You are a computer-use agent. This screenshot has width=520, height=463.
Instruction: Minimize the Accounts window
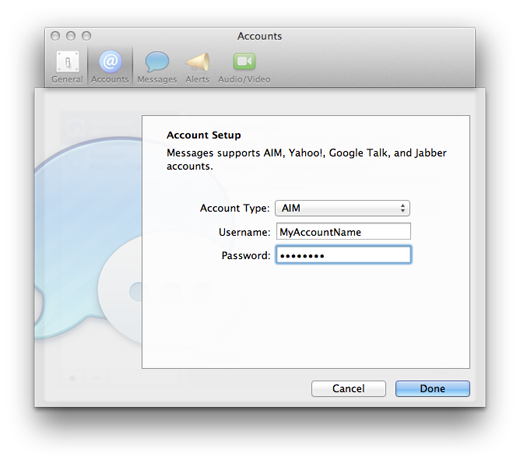pos(71,36)
